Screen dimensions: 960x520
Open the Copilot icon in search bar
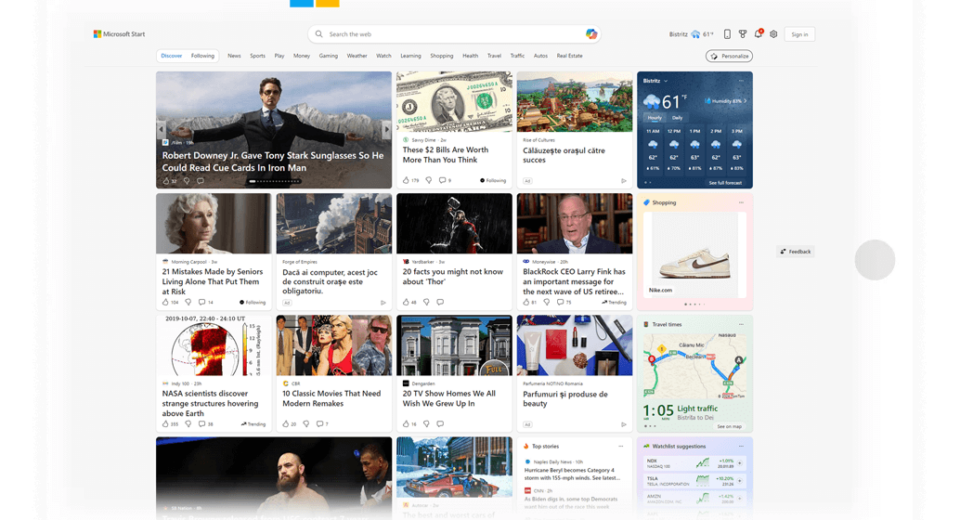click(591, 34)
